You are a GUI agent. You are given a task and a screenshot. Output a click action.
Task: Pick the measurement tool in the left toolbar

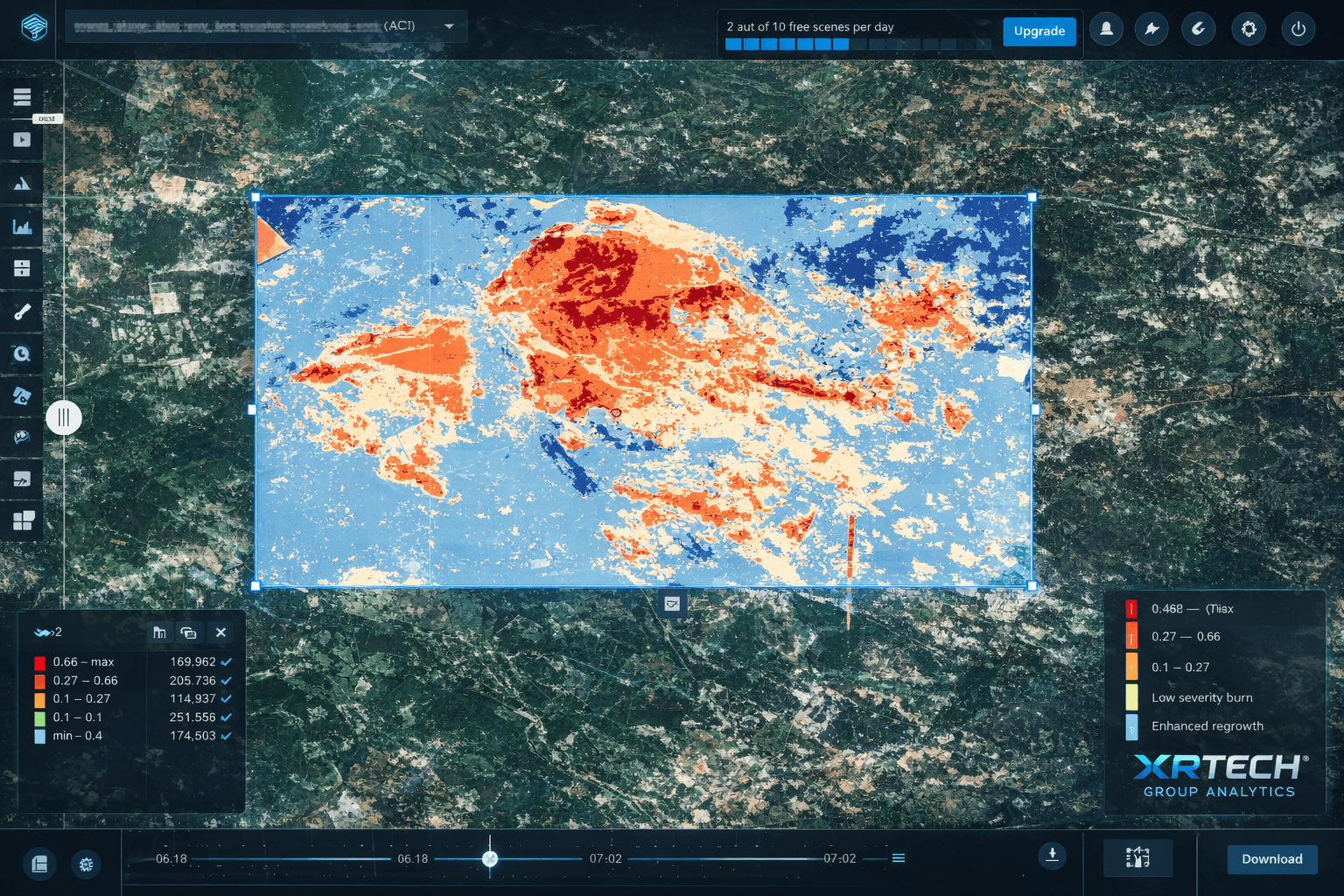[x=22, y=311]
